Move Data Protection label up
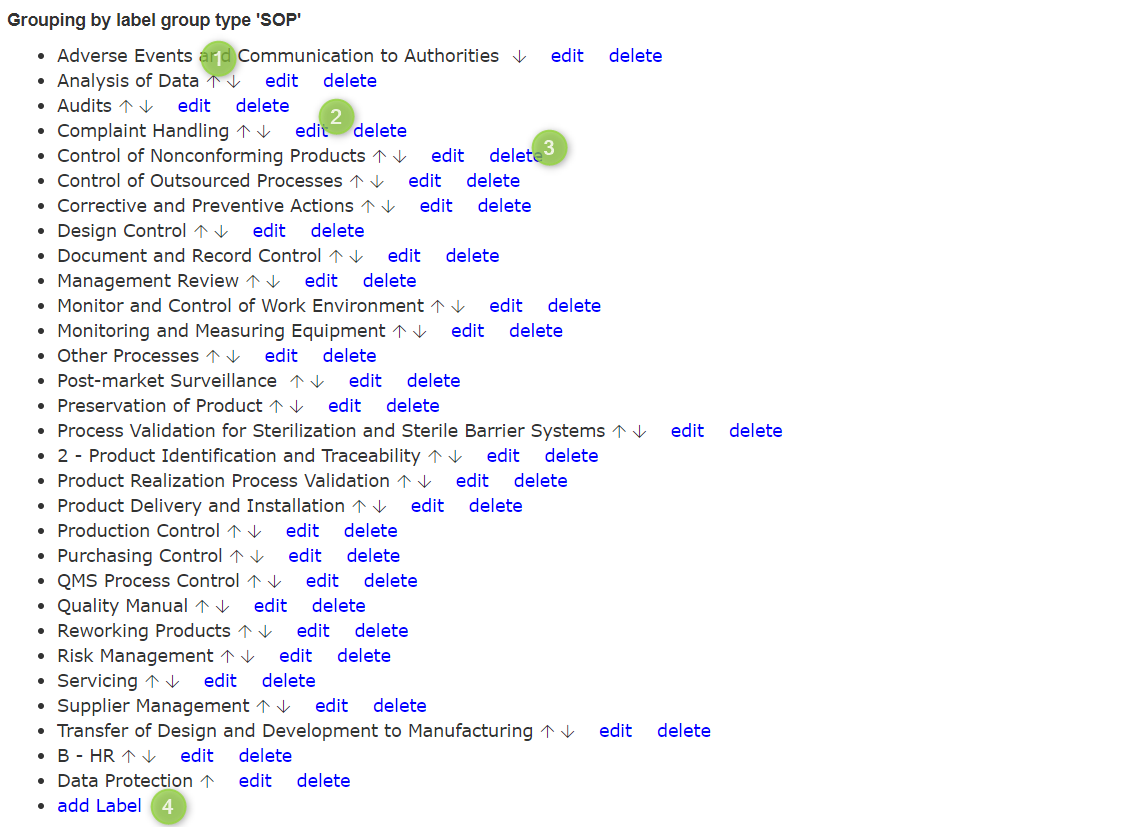 [x=207, y=782]
